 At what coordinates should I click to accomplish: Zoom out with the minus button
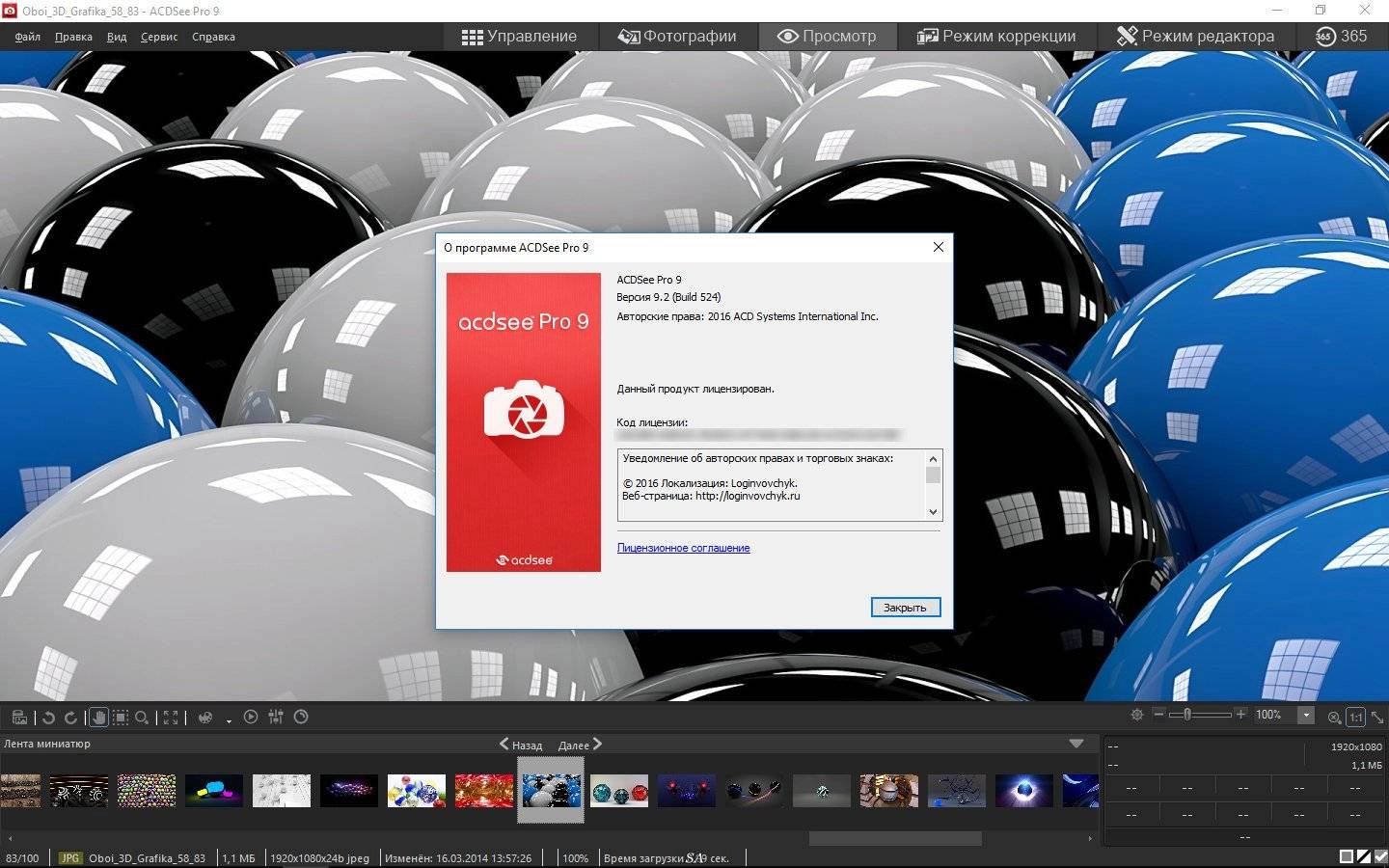pos(1159,715)
